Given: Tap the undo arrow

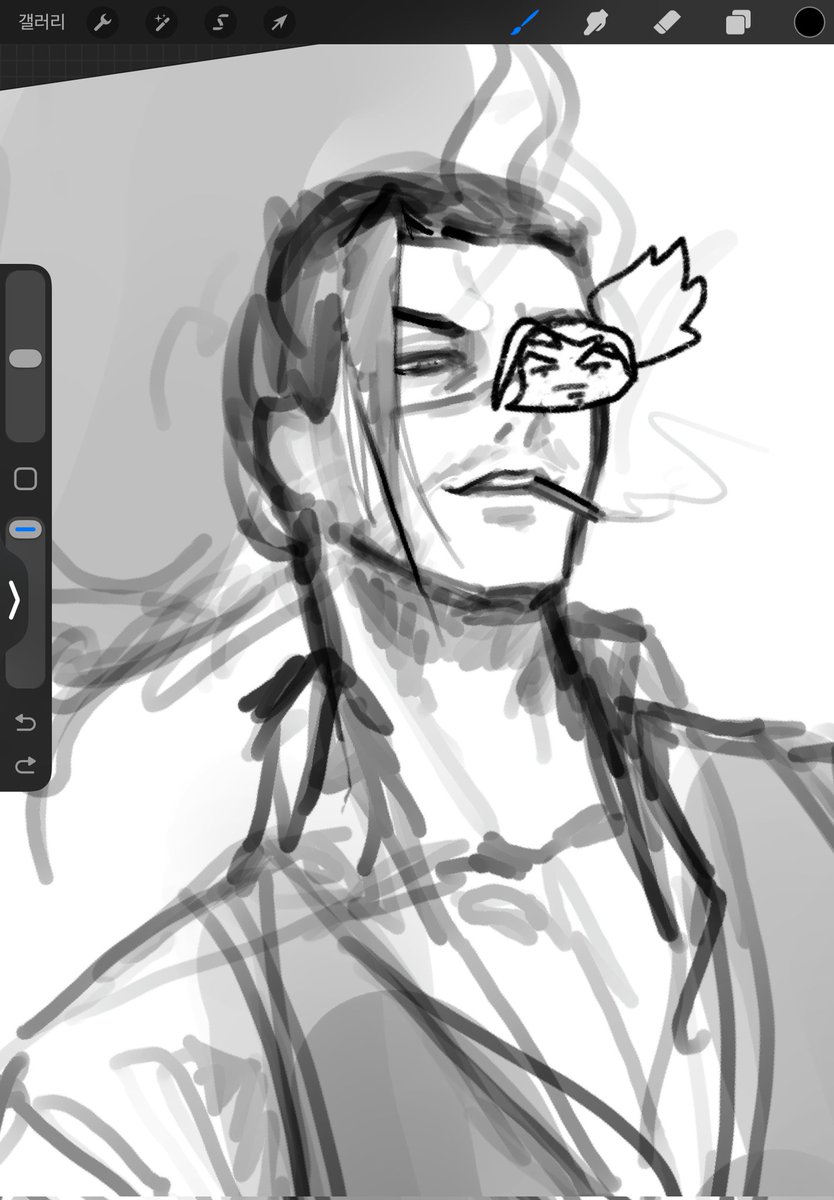Looking at the screenshot, I should [25, 722].
